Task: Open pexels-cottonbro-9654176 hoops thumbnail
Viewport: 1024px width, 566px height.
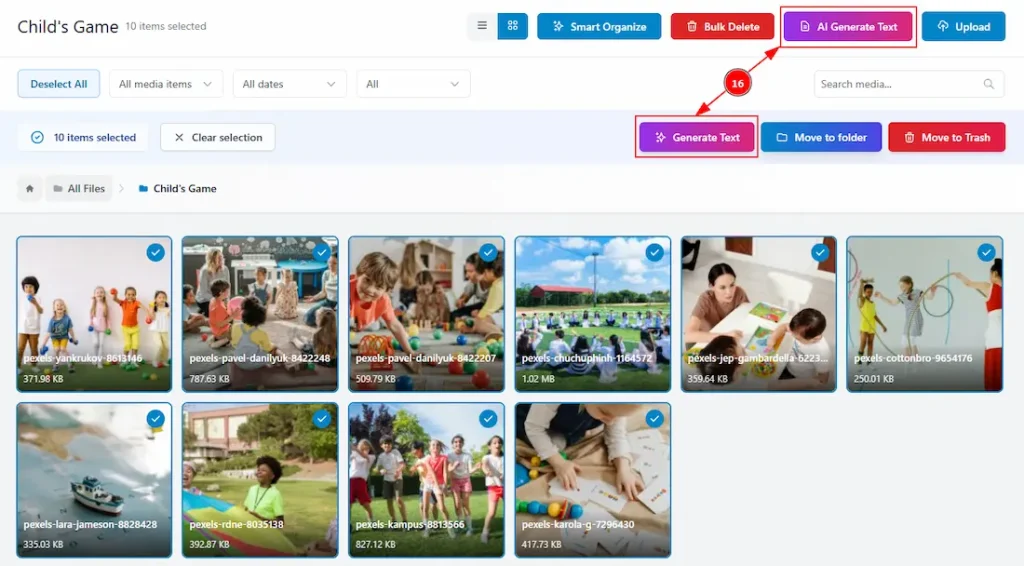Action: coord(925,314)
